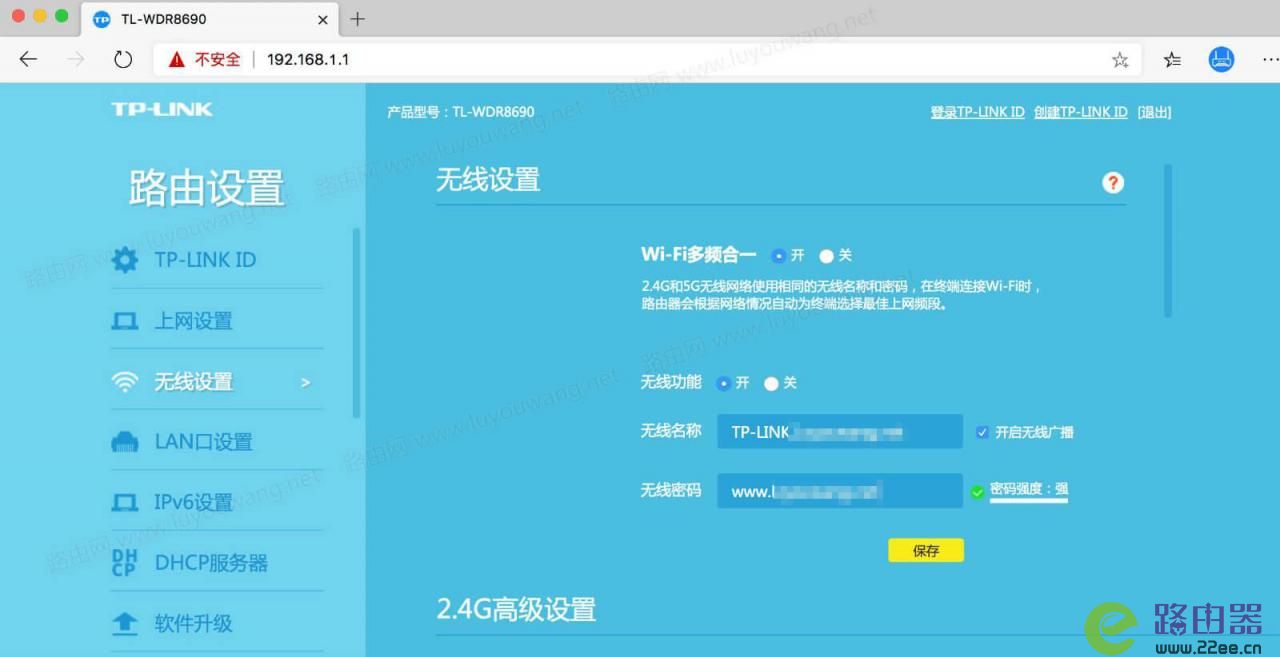1280x657 pixels.
Task: Click the 软件升级 upload arrow icon
Action: point(124,623)
